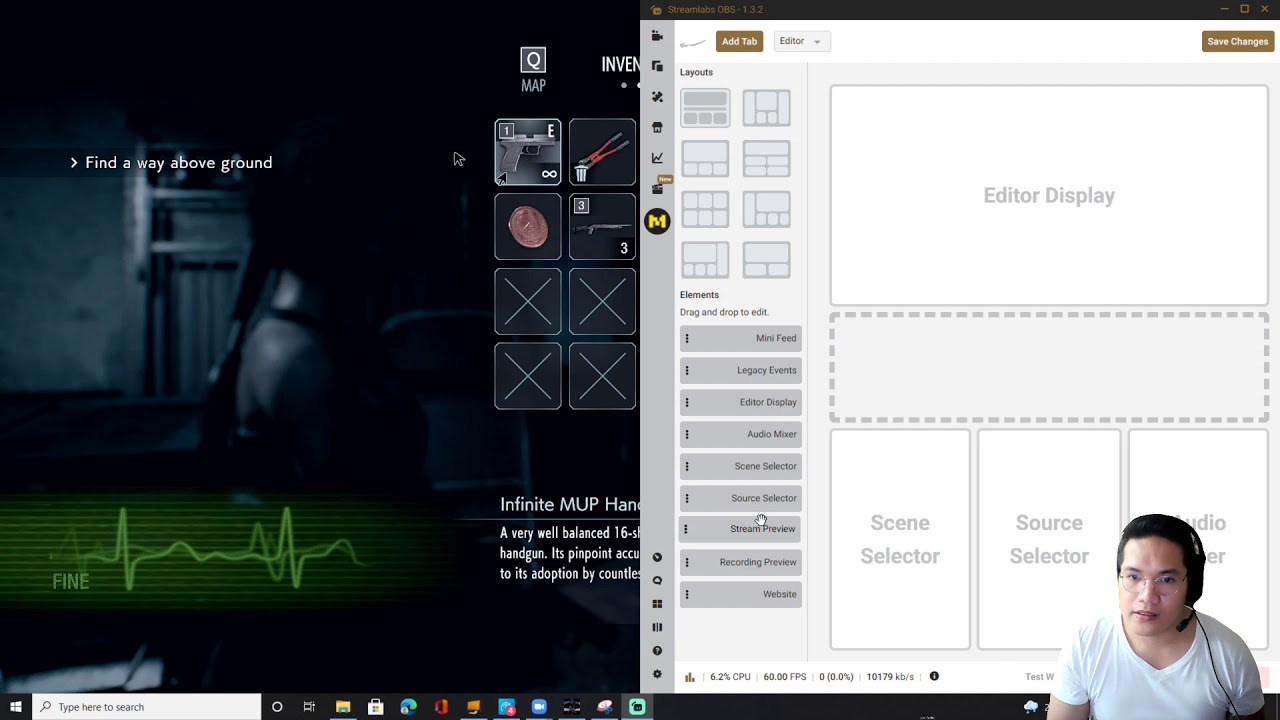Choose the first layout with the wide top pane

point(705,108)
